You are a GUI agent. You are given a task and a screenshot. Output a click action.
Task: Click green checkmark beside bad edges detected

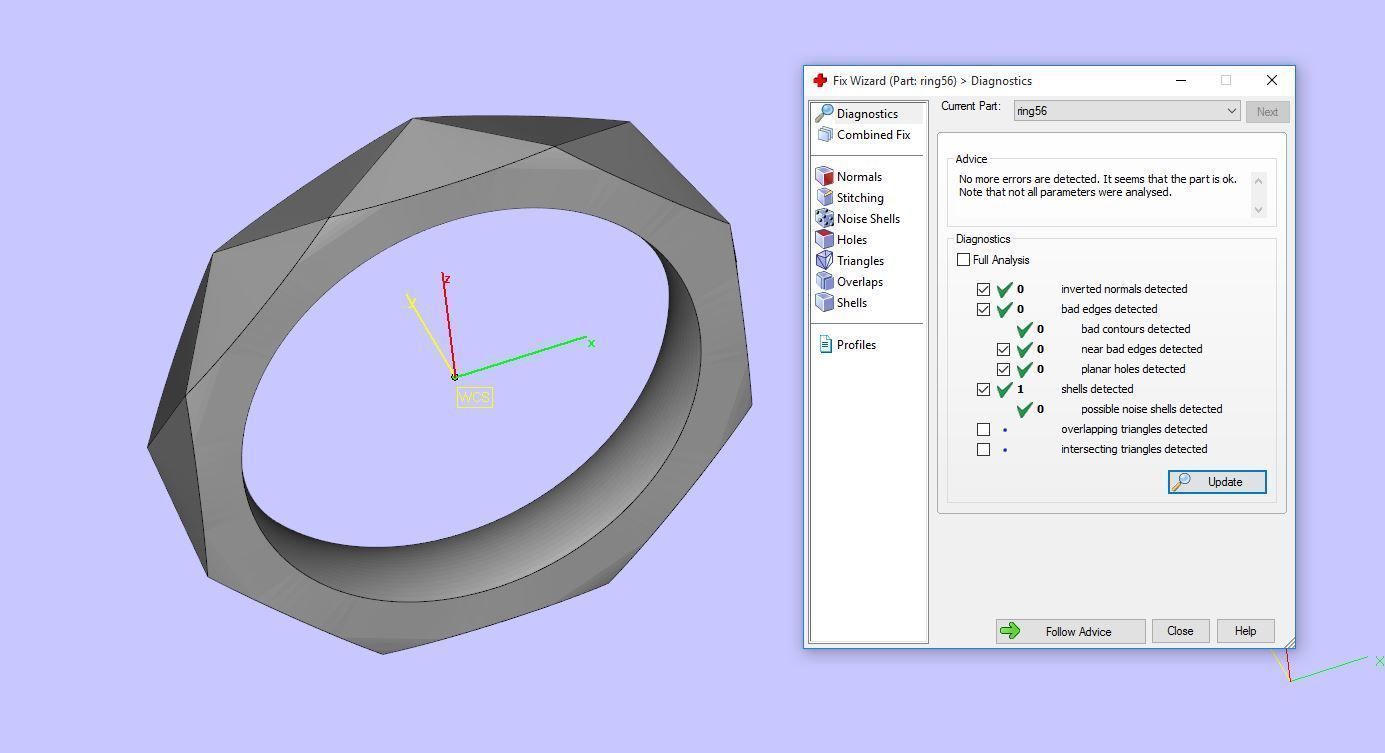(x=1005, y=309)
